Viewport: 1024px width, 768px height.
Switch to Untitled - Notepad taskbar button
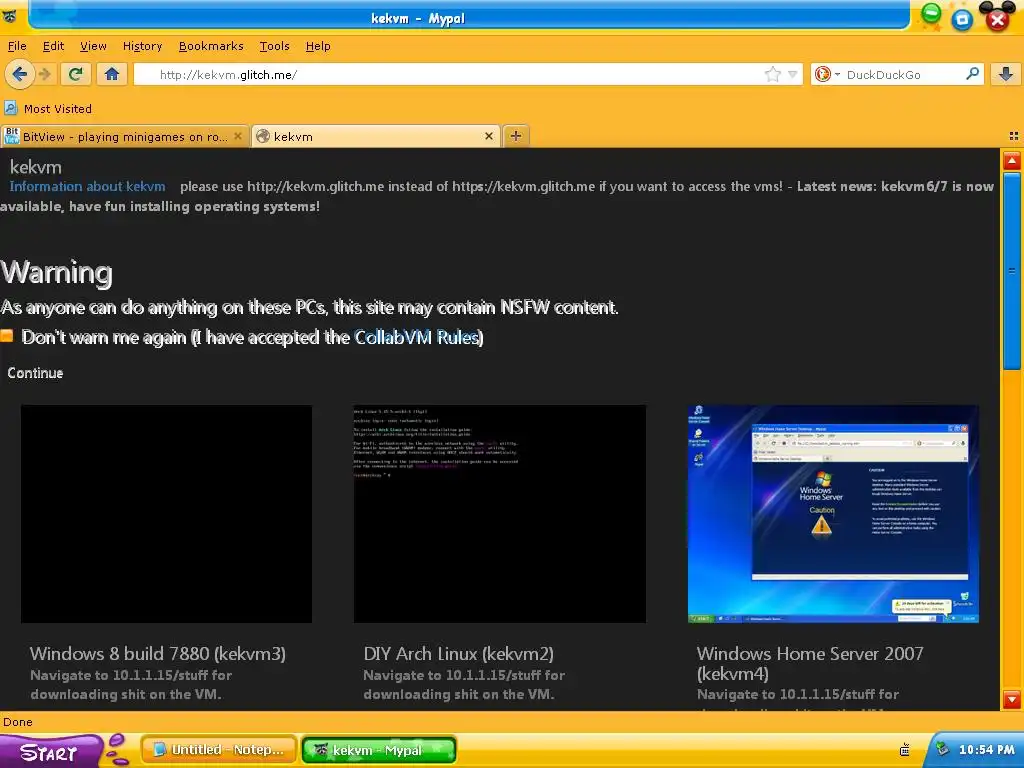pyautogui.click(x=219, y=750)
